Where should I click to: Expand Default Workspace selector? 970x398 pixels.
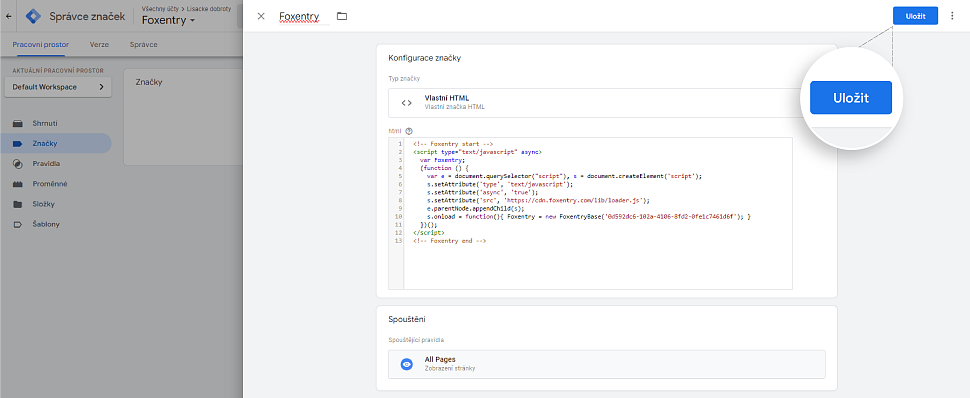pos(58,87)
